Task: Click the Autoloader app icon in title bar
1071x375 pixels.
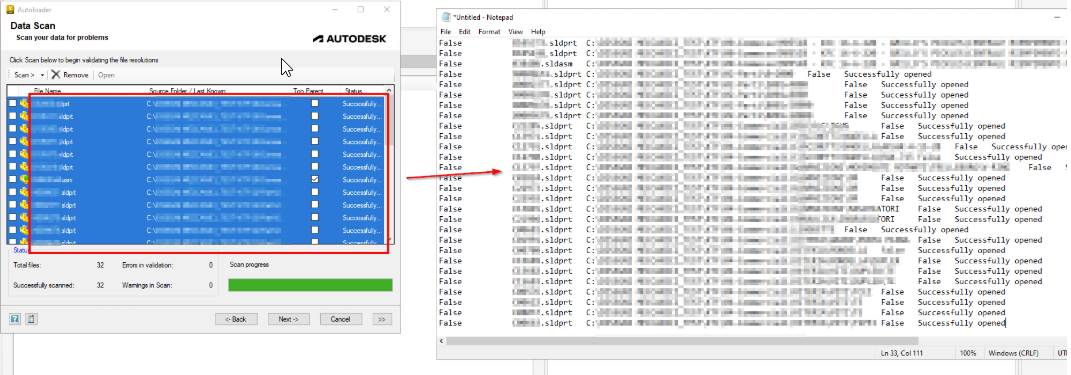Action: [10, 10]
